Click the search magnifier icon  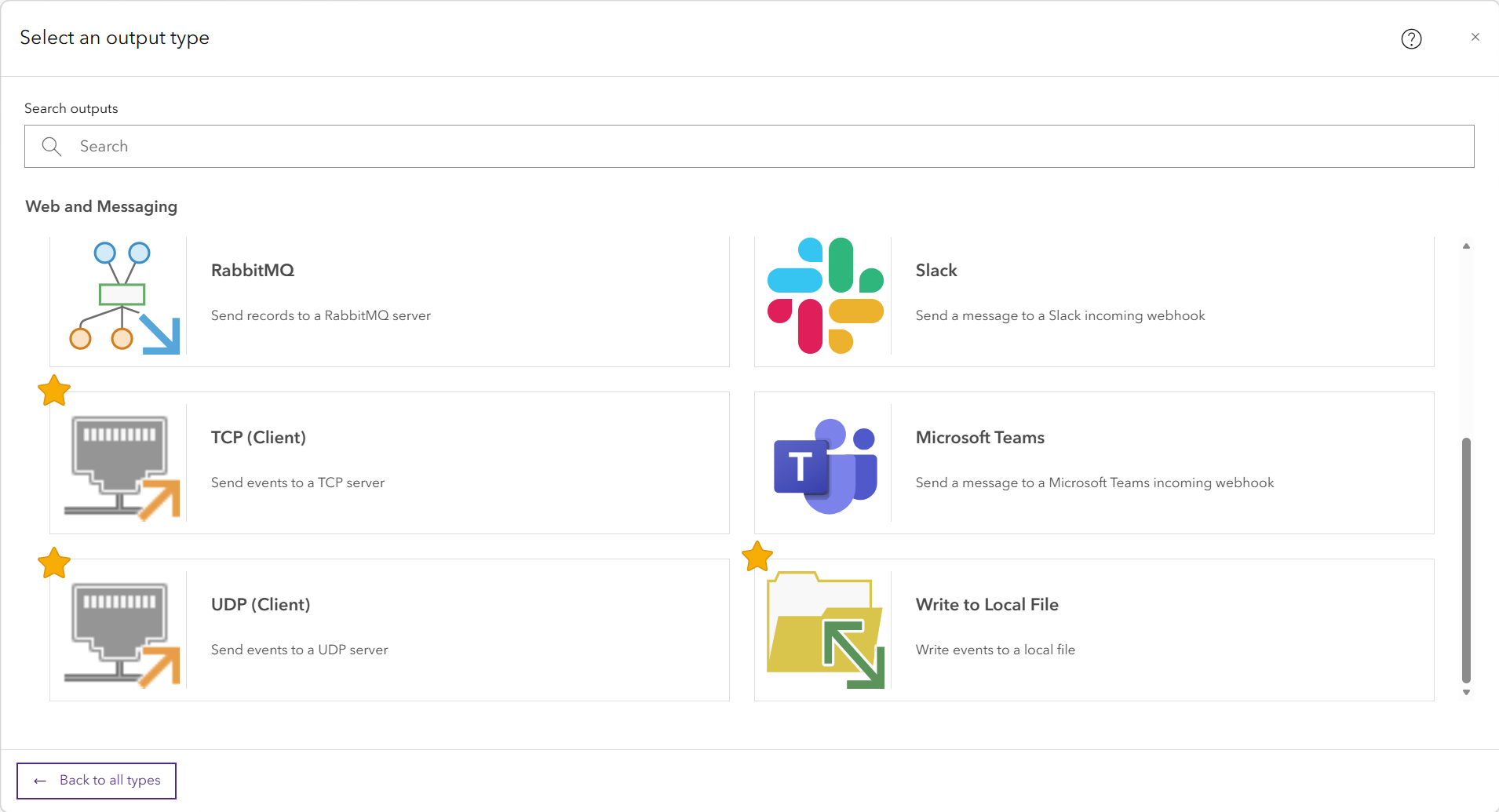(52, 147)
